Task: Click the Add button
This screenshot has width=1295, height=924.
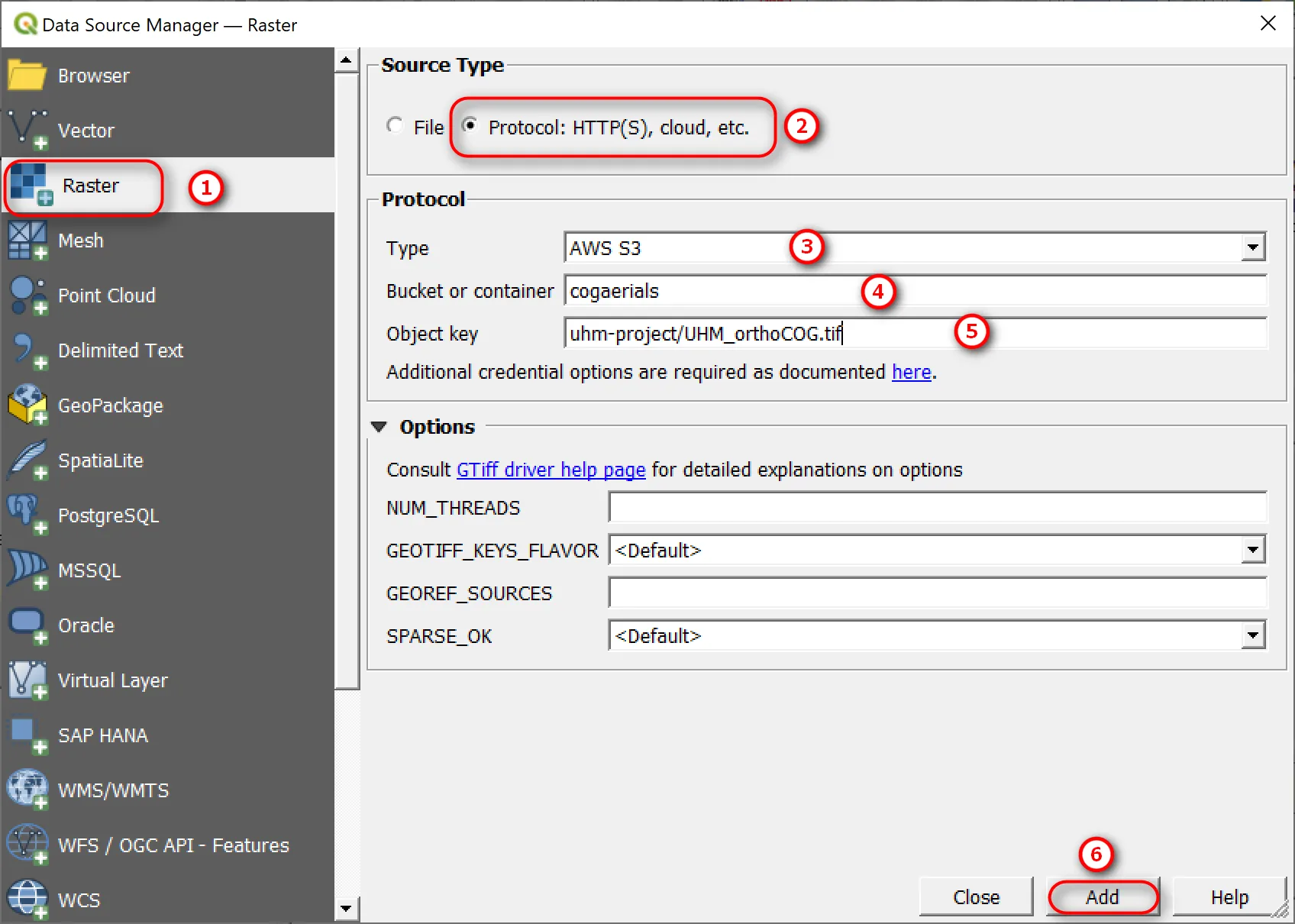Action: [x=1103, y=897]
